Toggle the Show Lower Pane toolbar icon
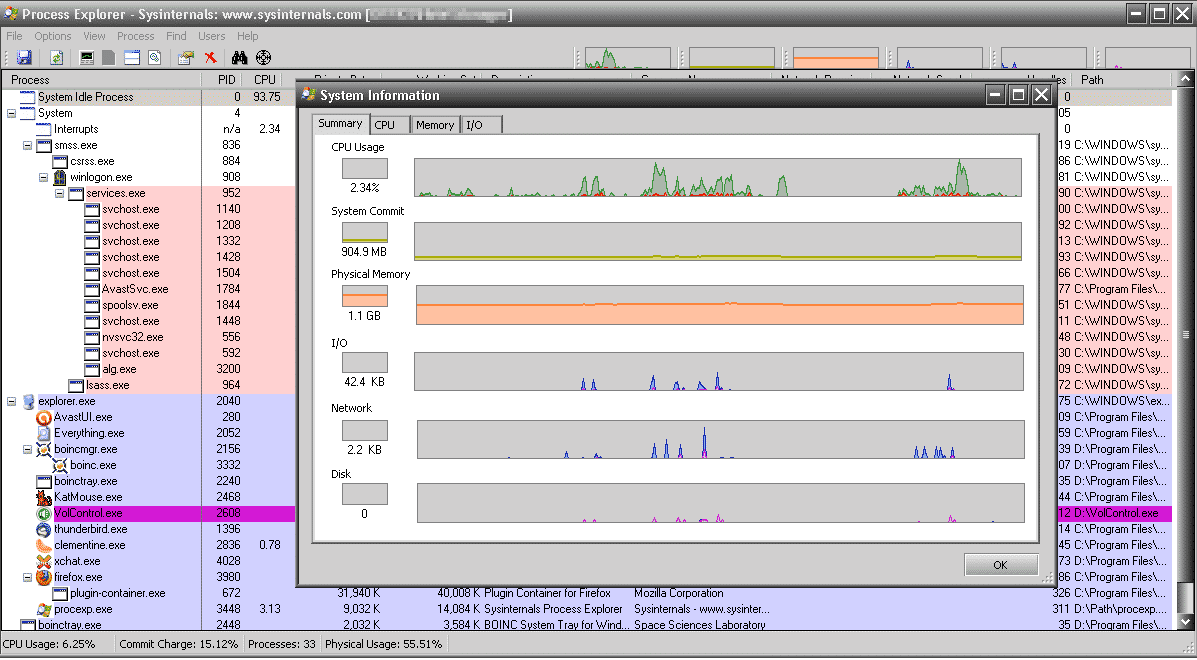This screenshot has height=660, width=1197. coord(131,58)
